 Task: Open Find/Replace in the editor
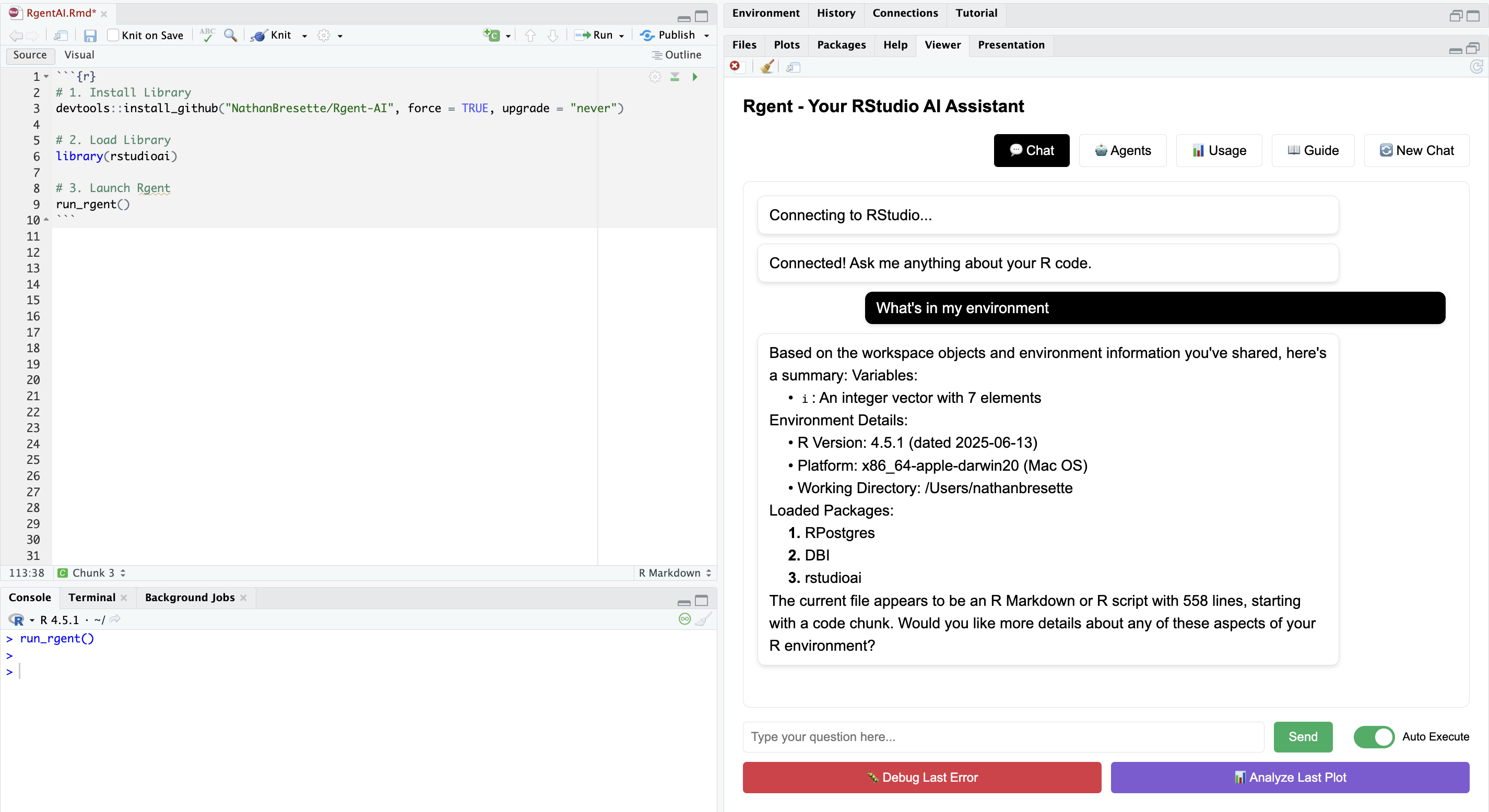click(x=231, y=35)
